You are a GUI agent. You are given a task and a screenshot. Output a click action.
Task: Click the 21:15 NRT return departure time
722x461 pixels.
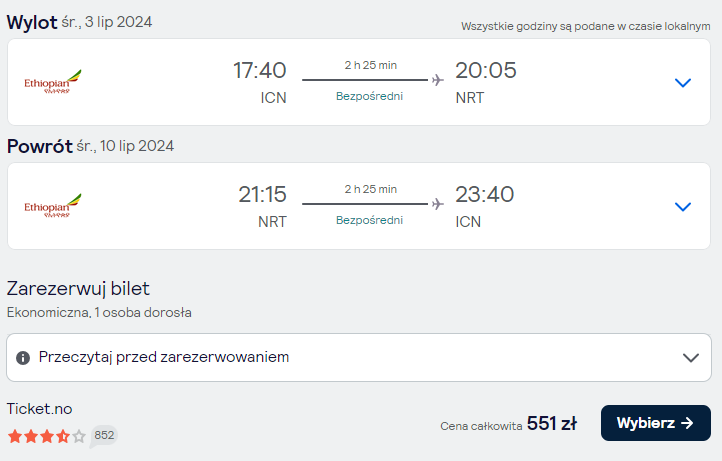click(262, 194)
